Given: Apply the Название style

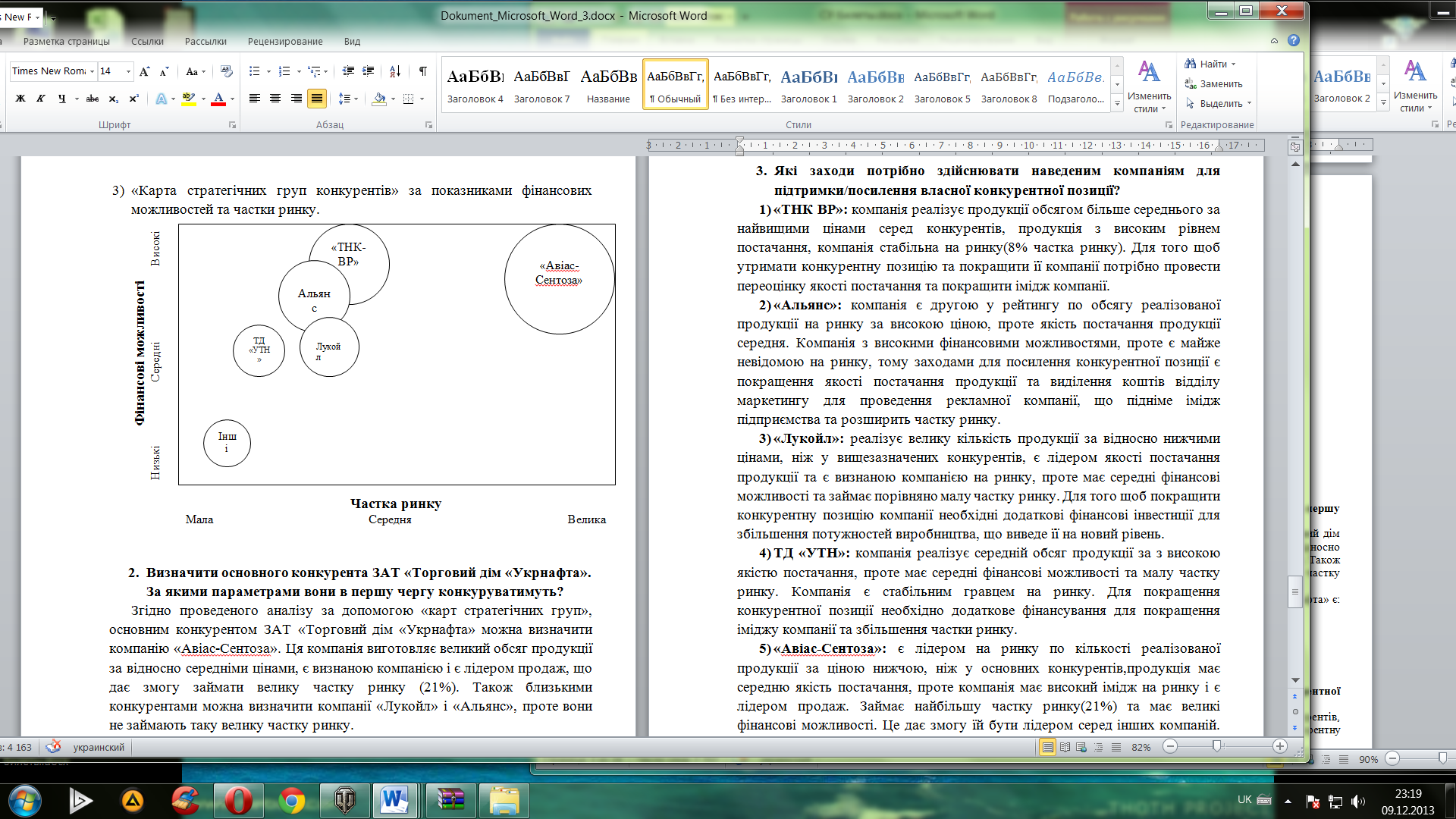Looking at the screenshot, I should tap(608, 84).
